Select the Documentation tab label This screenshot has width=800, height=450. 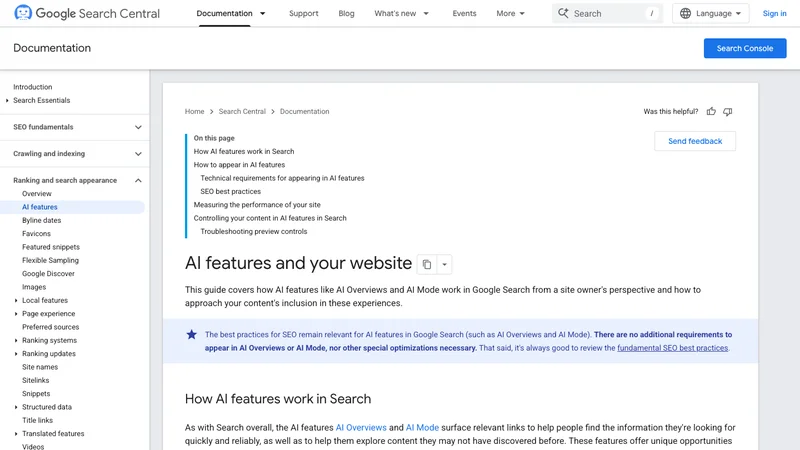pos(224,13)
